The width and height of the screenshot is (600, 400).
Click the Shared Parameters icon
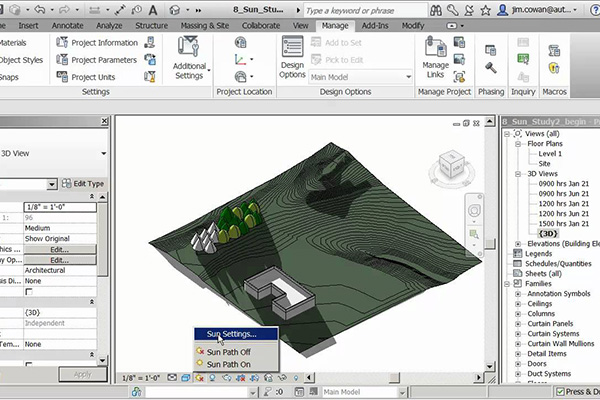point(150,42)
